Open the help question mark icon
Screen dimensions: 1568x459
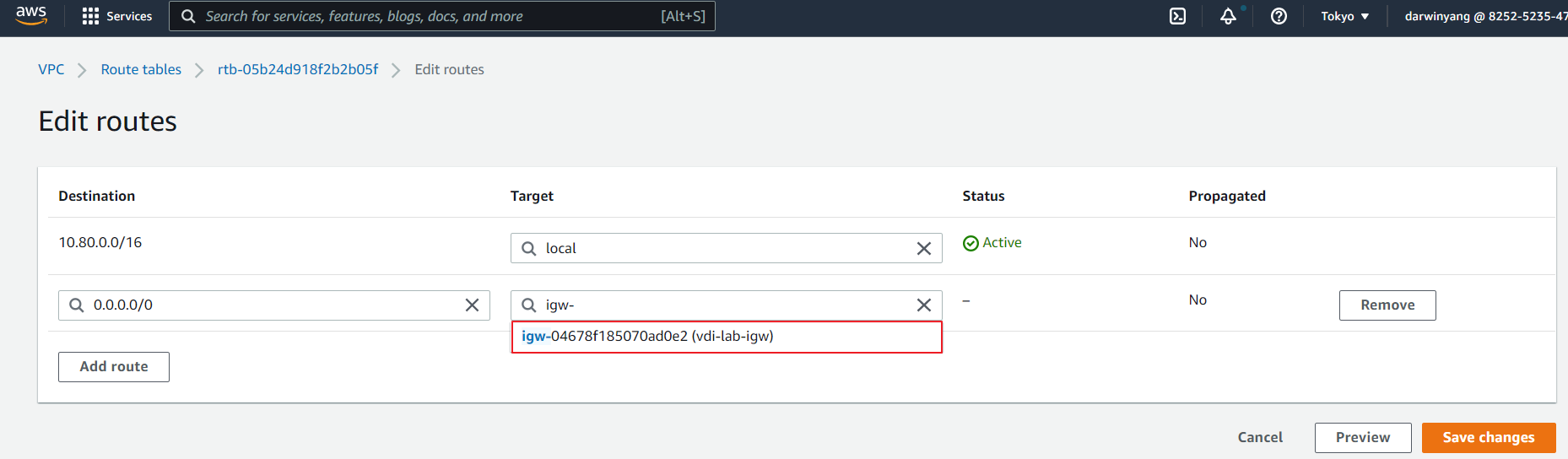(x=1279, y=16)
